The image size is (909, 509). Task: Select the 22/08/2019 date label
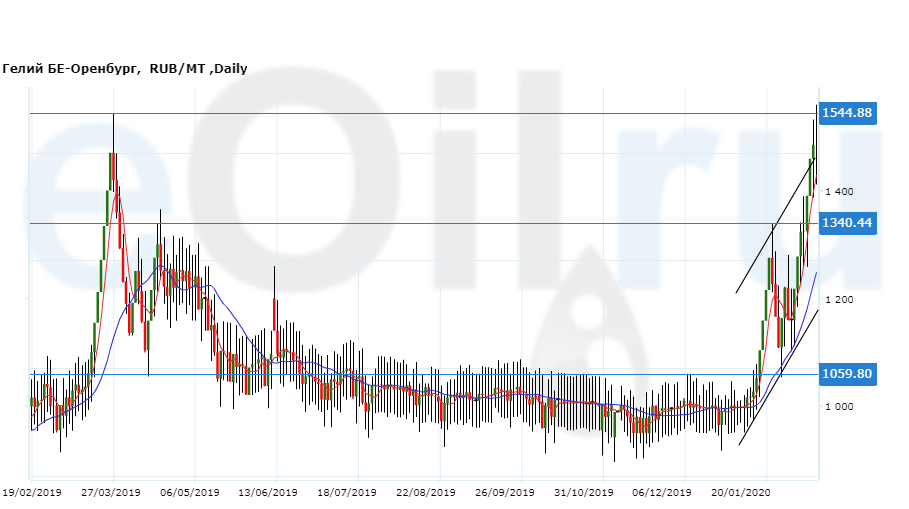pyautogui.click(x=426, y=493)
